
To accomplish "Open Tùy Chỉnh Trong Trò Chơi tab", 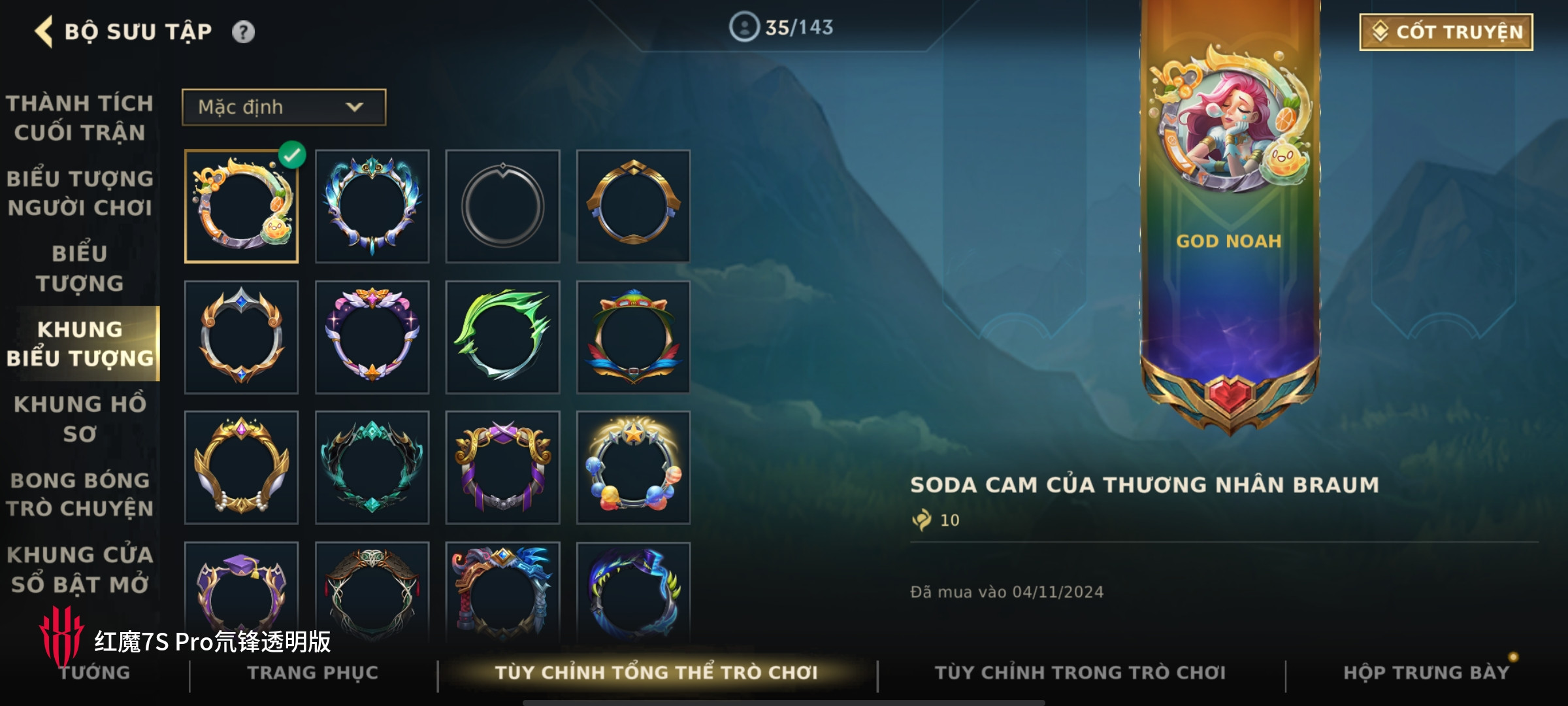I will coord(1080,673).
